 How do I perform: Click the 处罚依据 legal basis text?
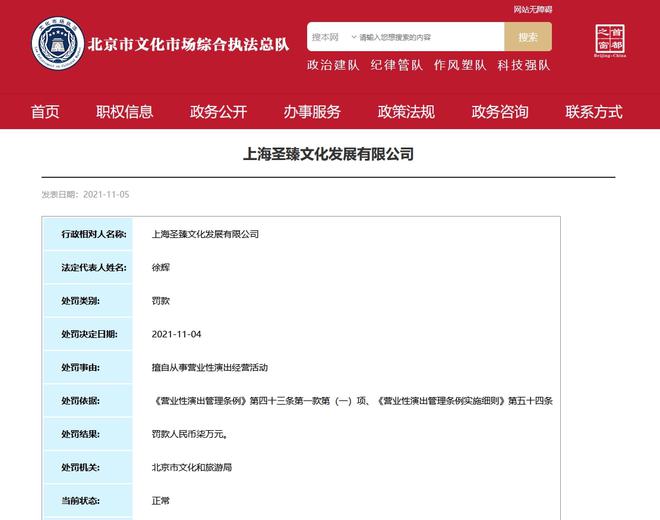[352, 401]
